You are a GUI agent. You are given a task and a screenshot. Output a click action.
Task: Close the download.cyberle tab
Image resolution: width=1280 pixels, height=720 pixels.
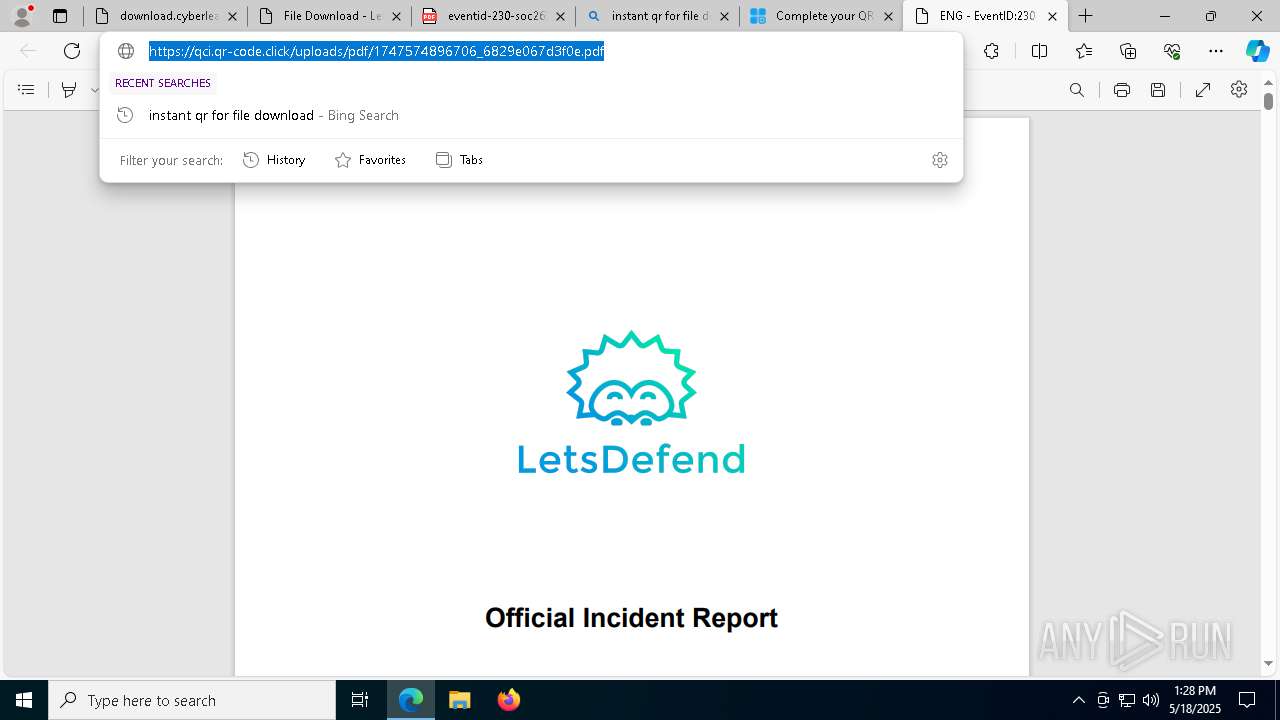(232, 16)
